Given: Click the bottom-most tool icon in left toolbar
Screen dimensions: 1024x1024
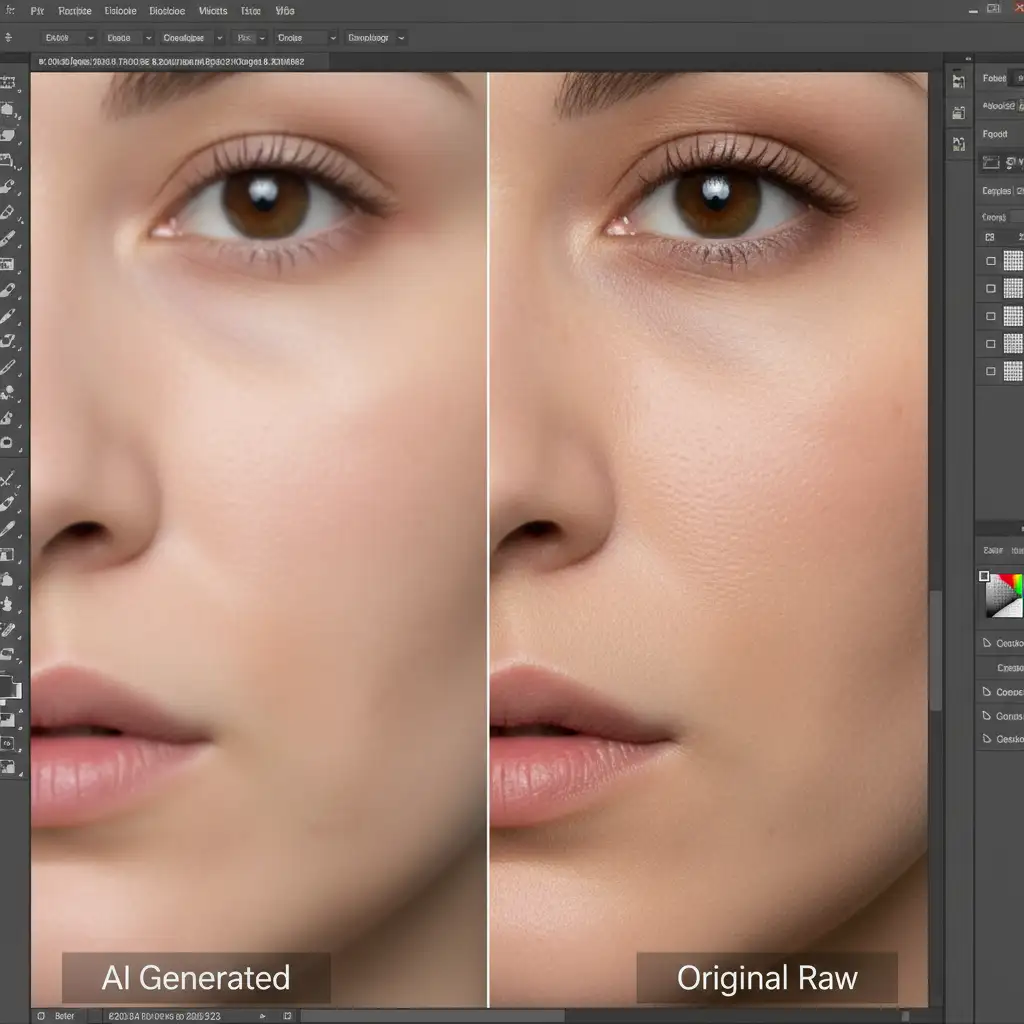Looking at the screenshot, I should (x=8, y=767).
